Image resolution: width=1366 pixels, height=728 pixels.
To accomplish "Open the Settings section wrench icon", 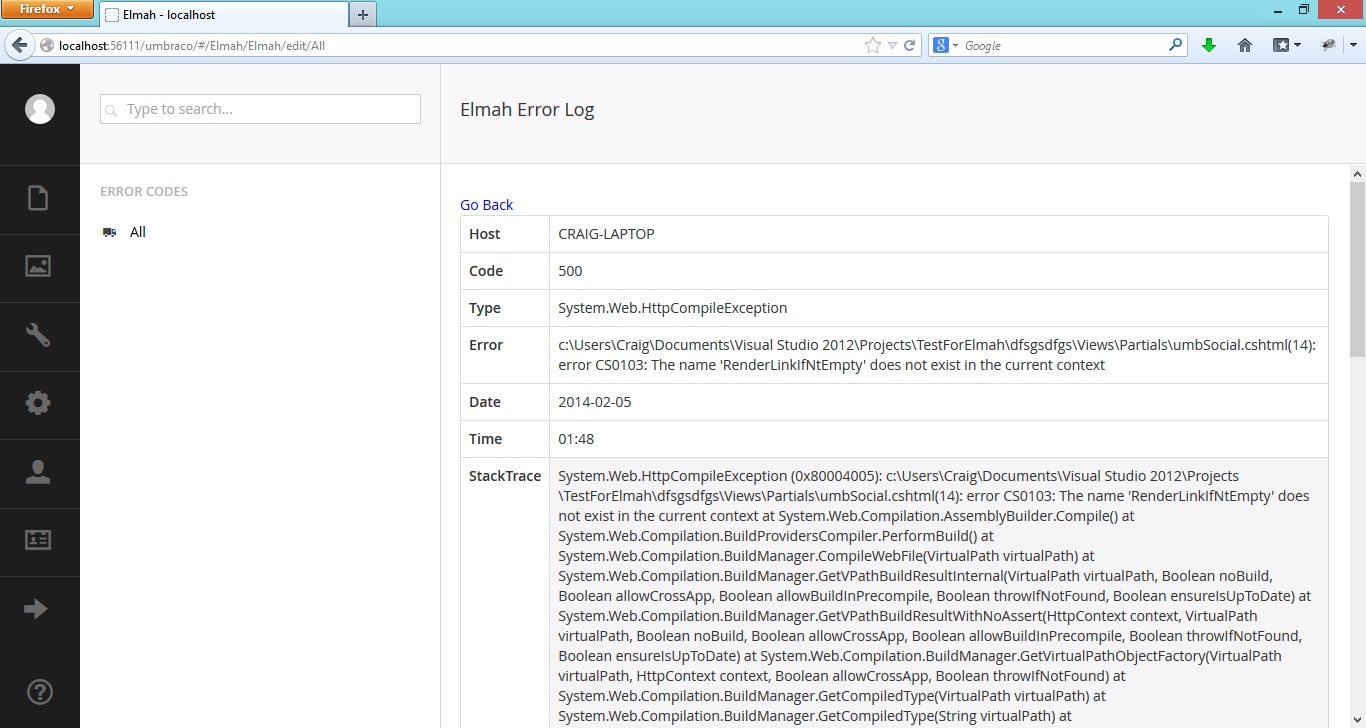I will click(x=38, y=335).
